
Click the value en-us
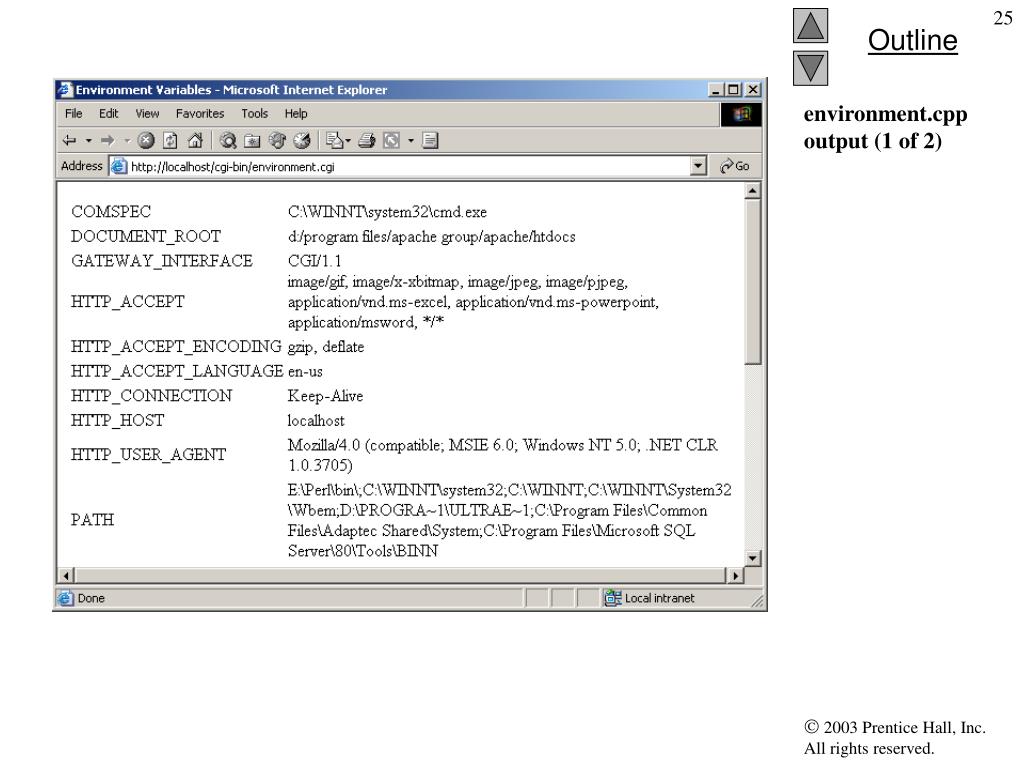[305, 372]
